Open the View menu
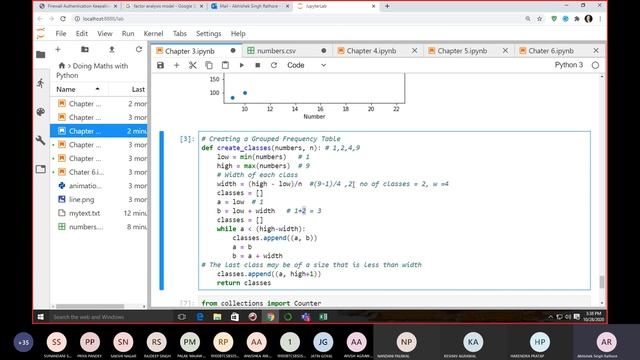640x360 pixels. 104,33
